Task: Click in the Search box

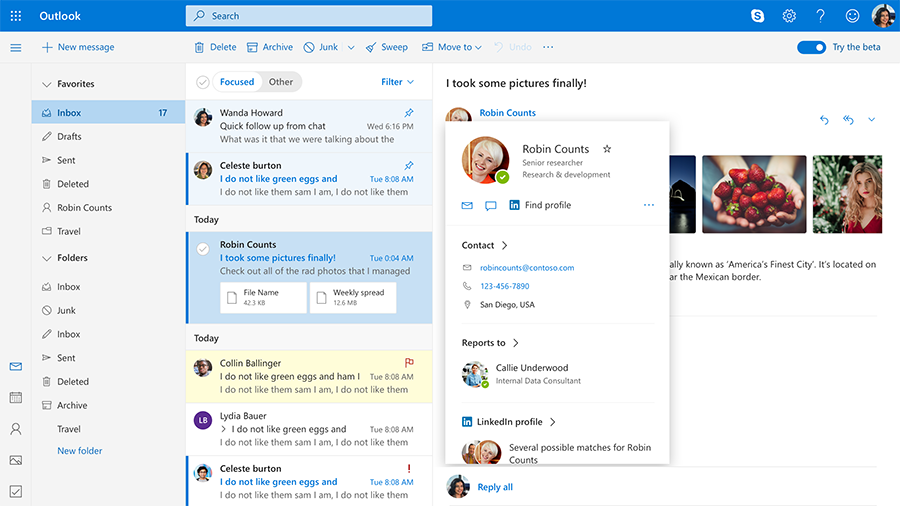Action: (x=309, y=16)
